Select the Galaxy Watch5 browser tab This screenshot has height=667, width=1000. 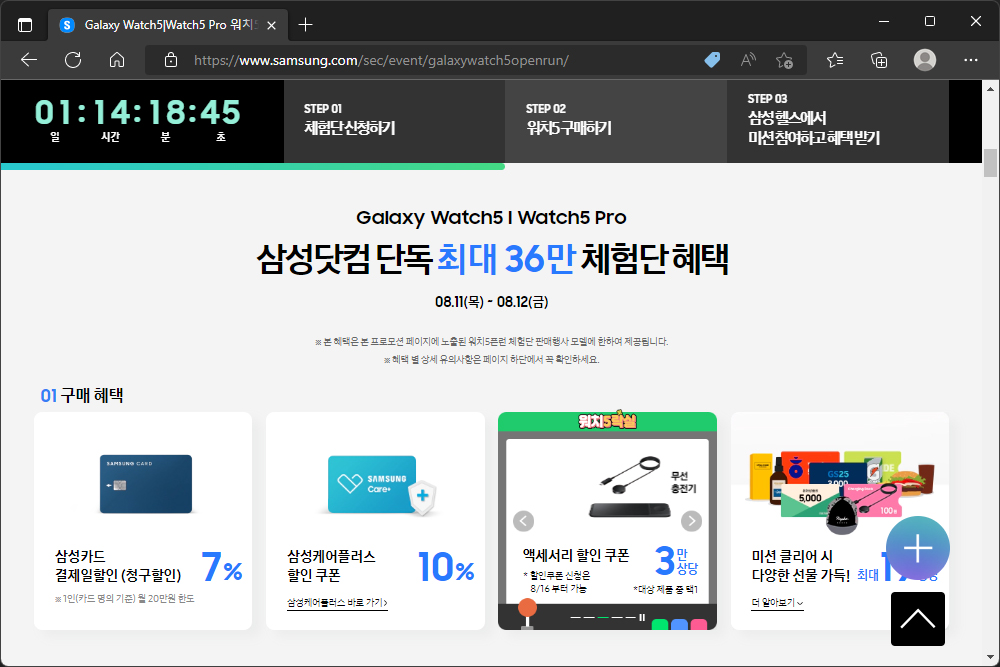coord(168,25)
